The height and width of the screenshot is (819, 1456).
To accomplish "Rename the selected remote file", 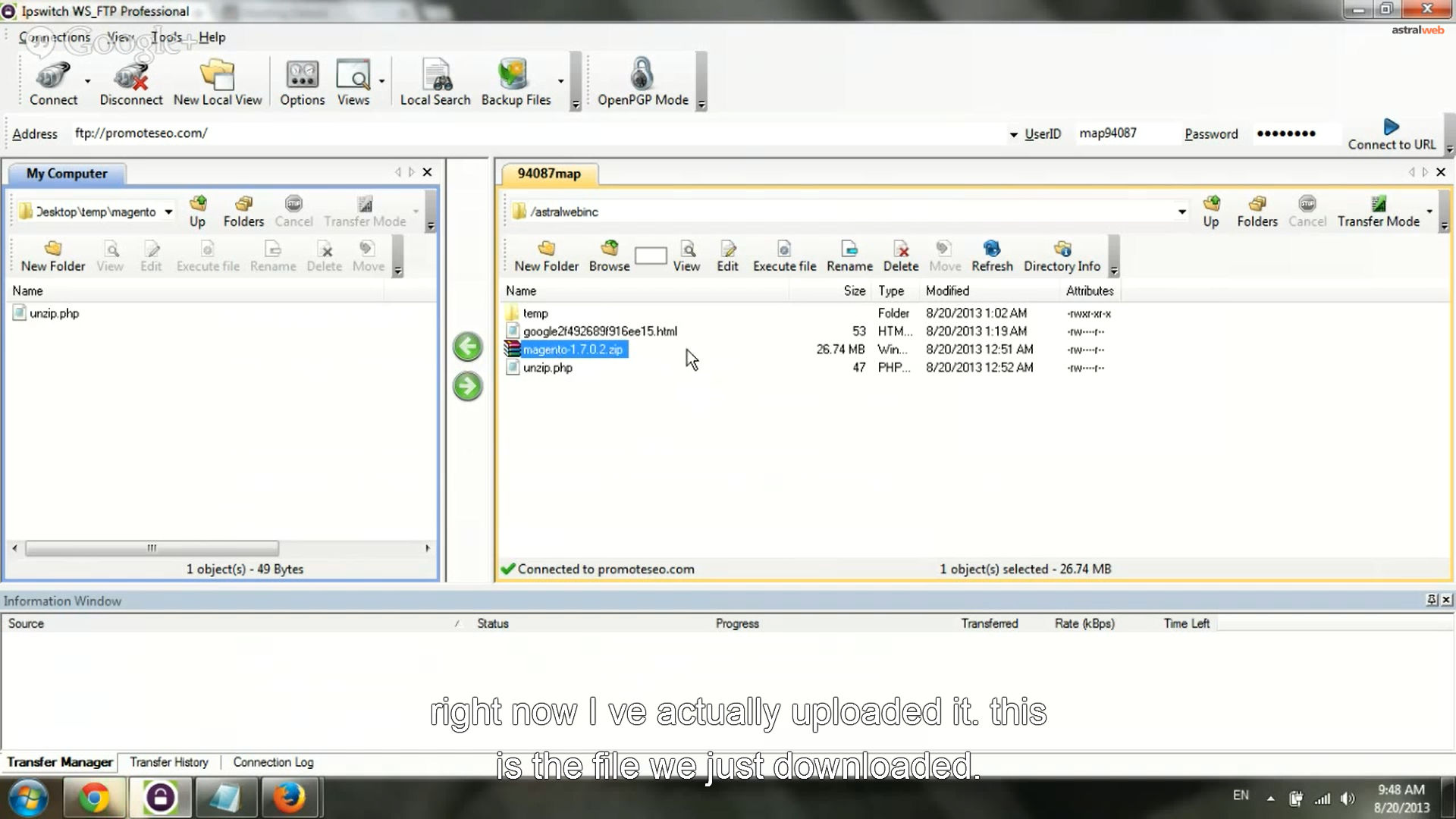I will [x=849, y=256].
